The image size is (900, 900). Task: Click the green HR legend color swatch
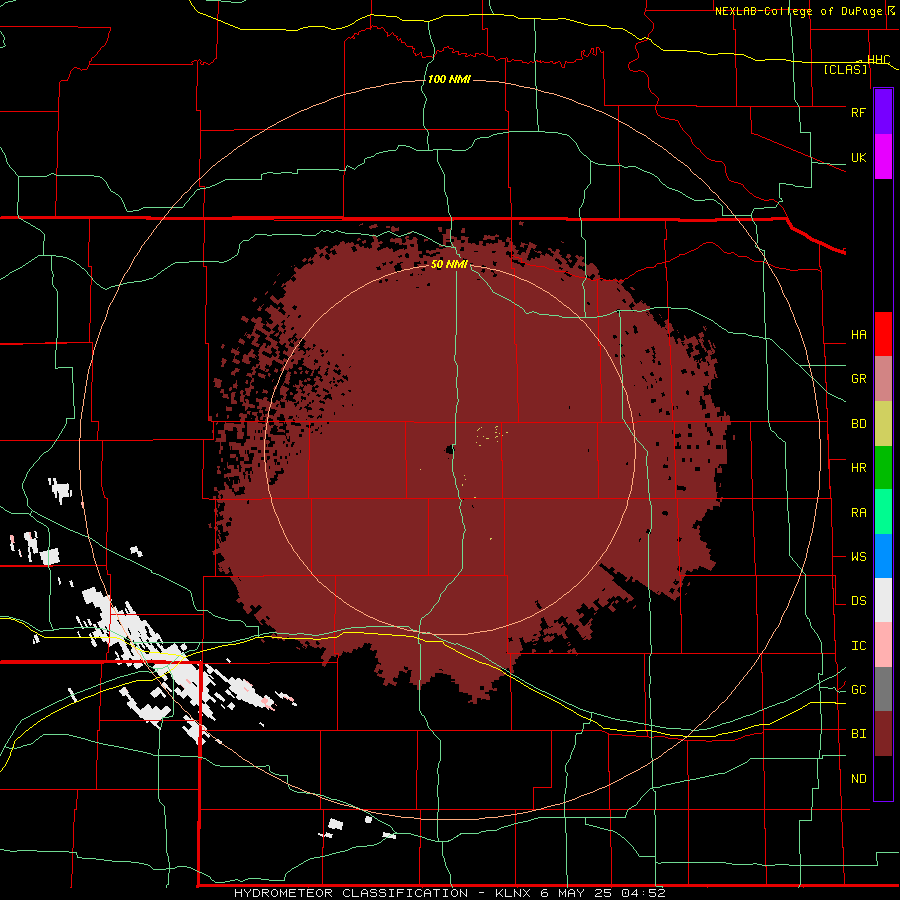pos(883,468)
